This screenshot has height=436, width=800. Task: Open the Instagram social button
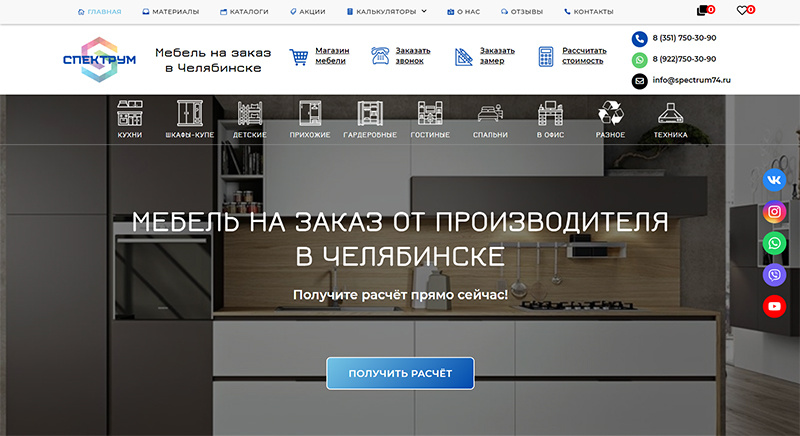tap(774, 212)
